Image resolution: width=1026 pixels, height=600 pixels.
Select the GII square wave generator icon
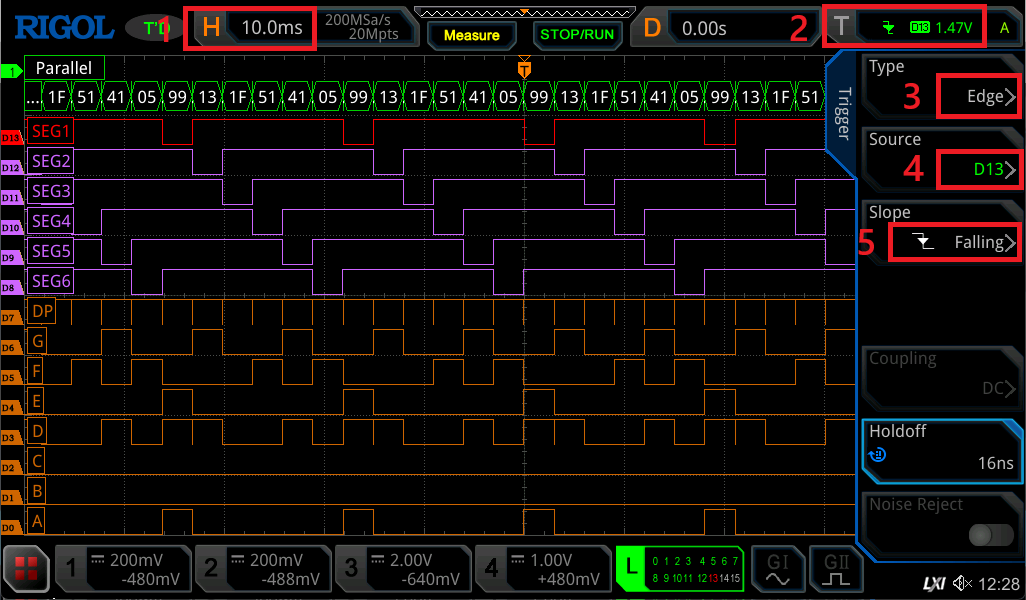834,570
